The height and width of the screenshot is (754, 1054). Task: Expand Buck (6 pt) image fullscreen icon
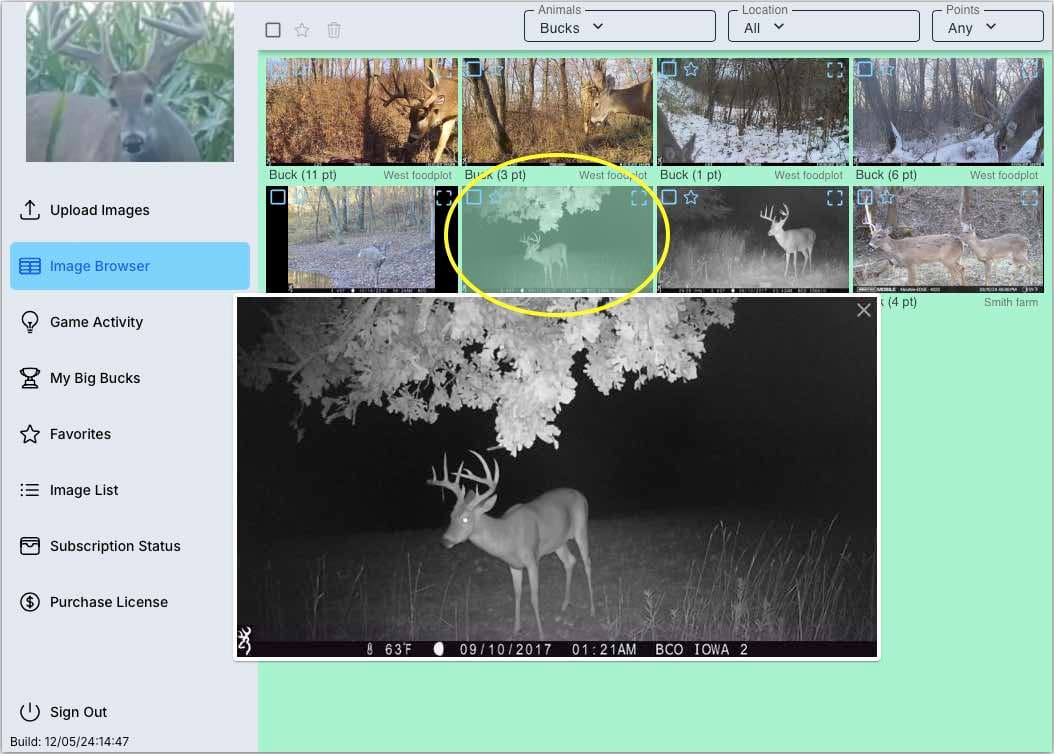pyautogui.click(x=1030, y=69)
